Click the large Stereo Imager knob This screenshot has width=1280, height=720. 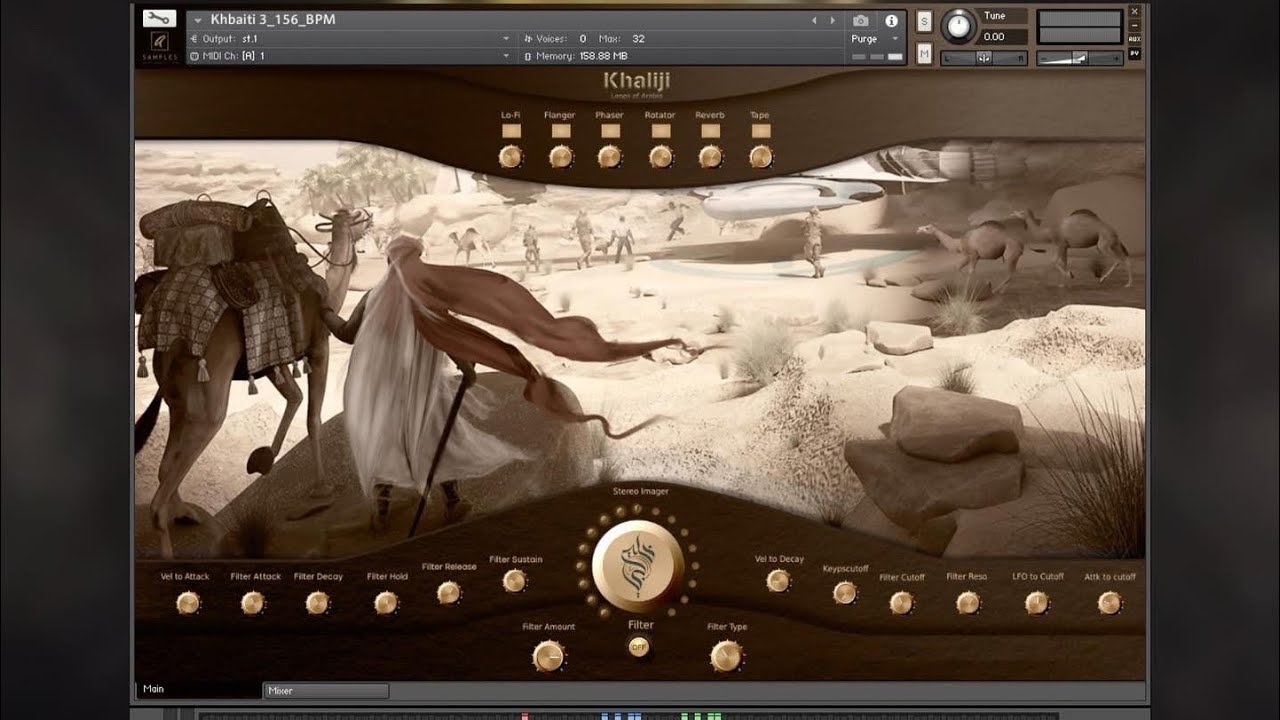pos(638,566)
